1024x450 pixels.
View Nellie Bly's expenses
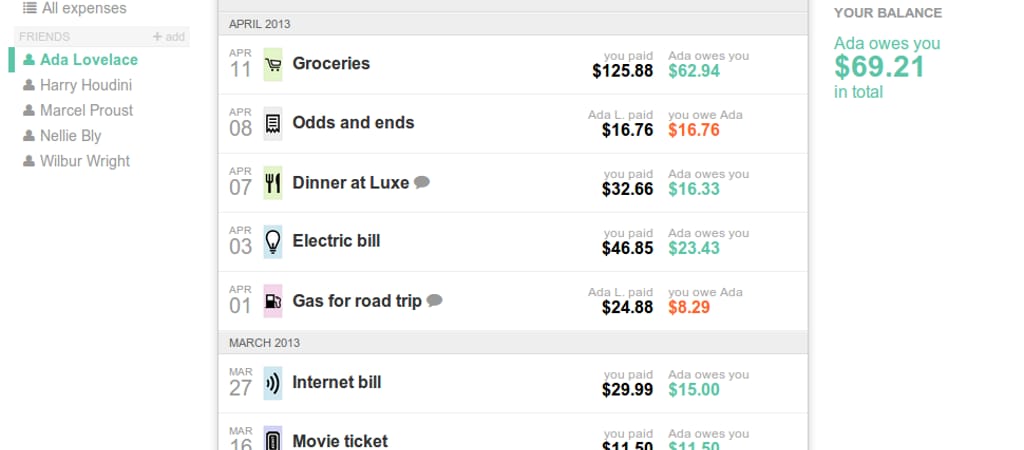click(x=70, y=136)
